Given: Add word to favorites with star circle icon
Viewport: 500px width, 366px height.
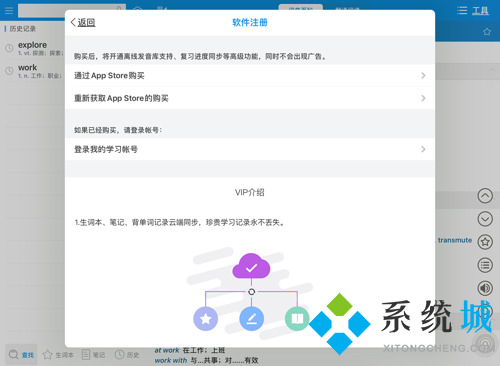Looking at the screenshot, I should click(485, 242).
